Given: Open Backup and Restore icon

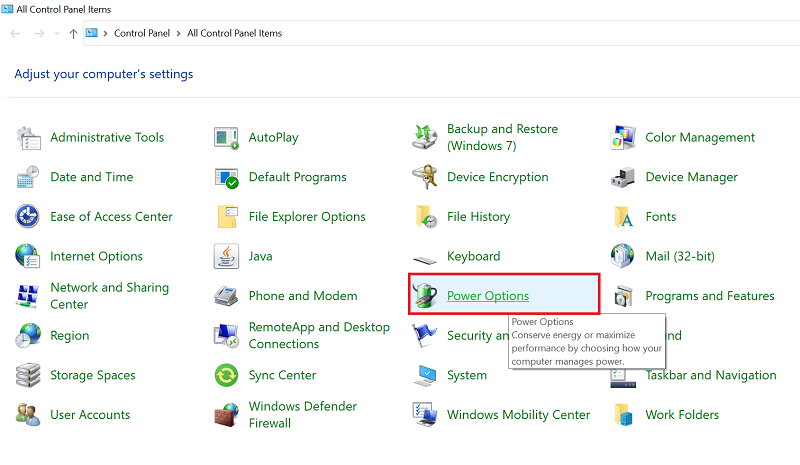Looking at the screenshot, I should (x=424, y=137).
